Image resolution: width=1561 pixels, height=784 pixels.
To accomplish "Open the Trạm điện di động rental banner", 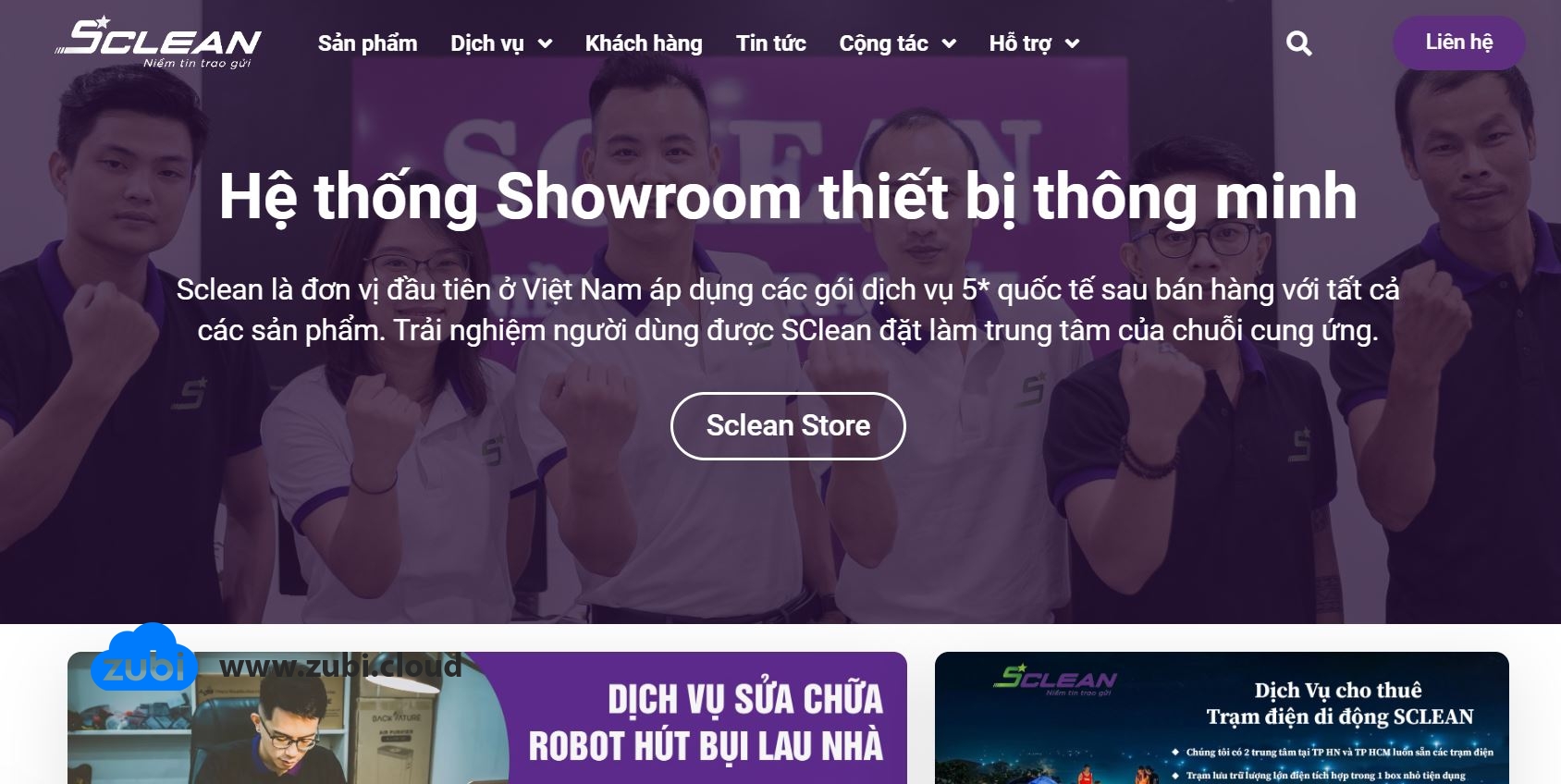I will tap(1222, 718).
